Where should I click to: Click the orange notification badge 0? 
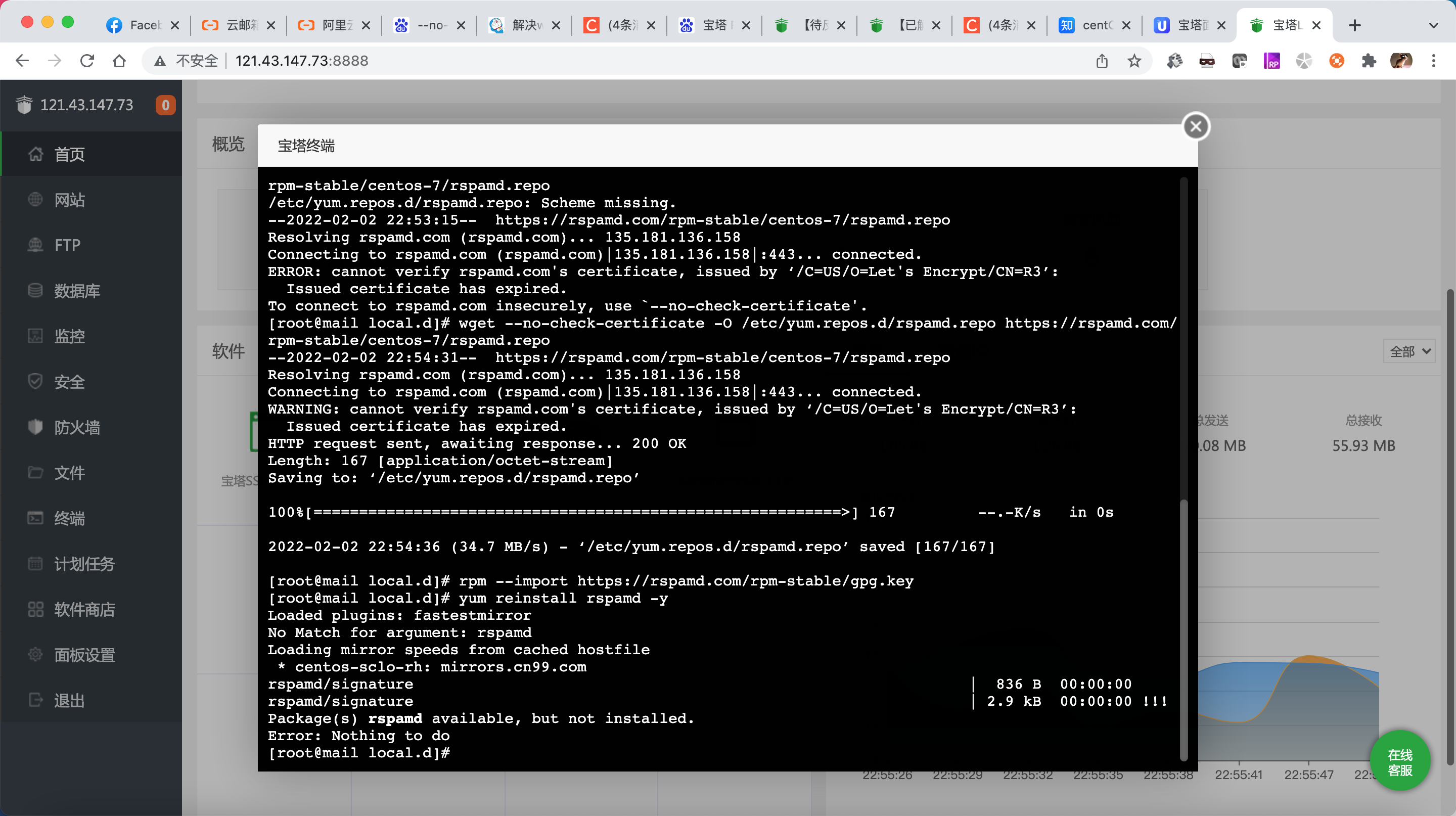pyautogui.click(x=165, y=105)
